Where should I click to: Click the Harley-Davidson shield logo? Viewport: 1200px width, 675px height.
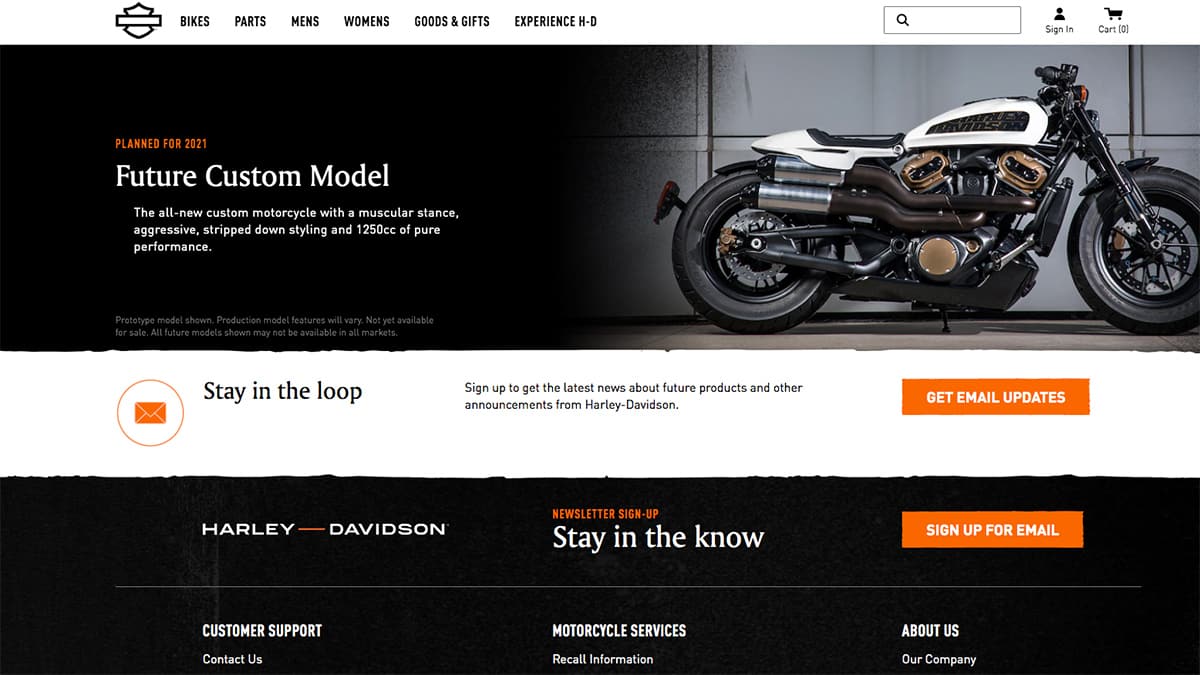[138, 21]
